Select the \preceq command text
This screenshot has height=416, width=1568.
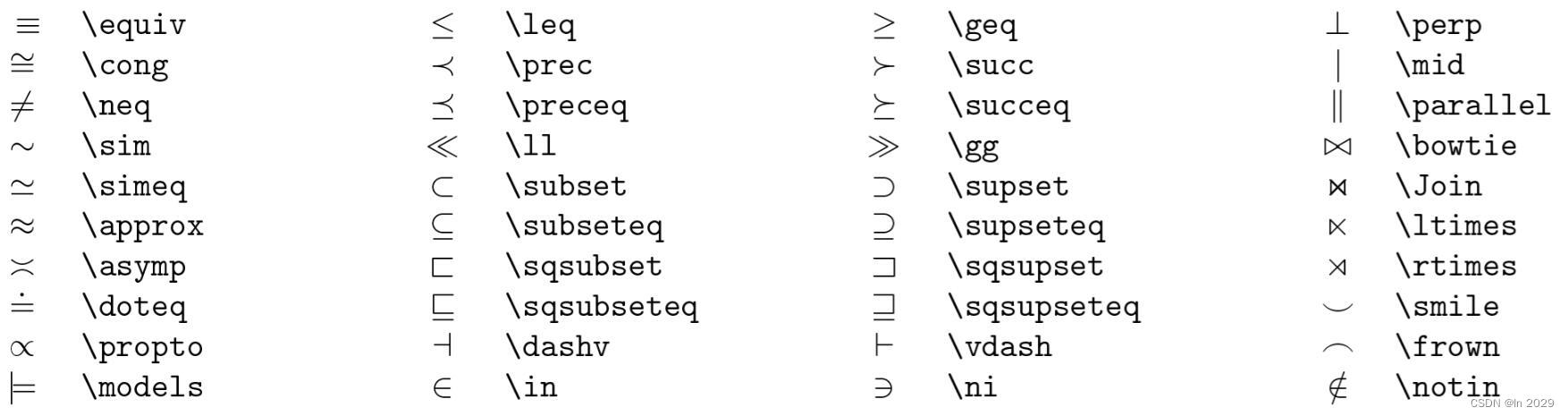point(567,106)
